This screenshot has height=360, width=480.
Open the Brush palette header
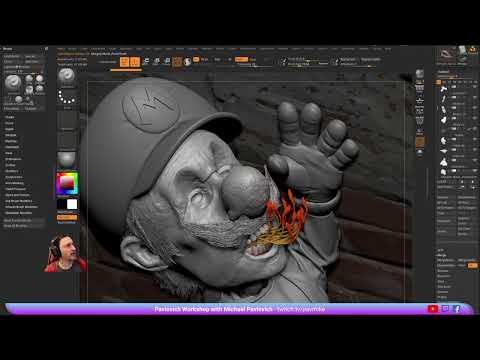click(7, 49)
